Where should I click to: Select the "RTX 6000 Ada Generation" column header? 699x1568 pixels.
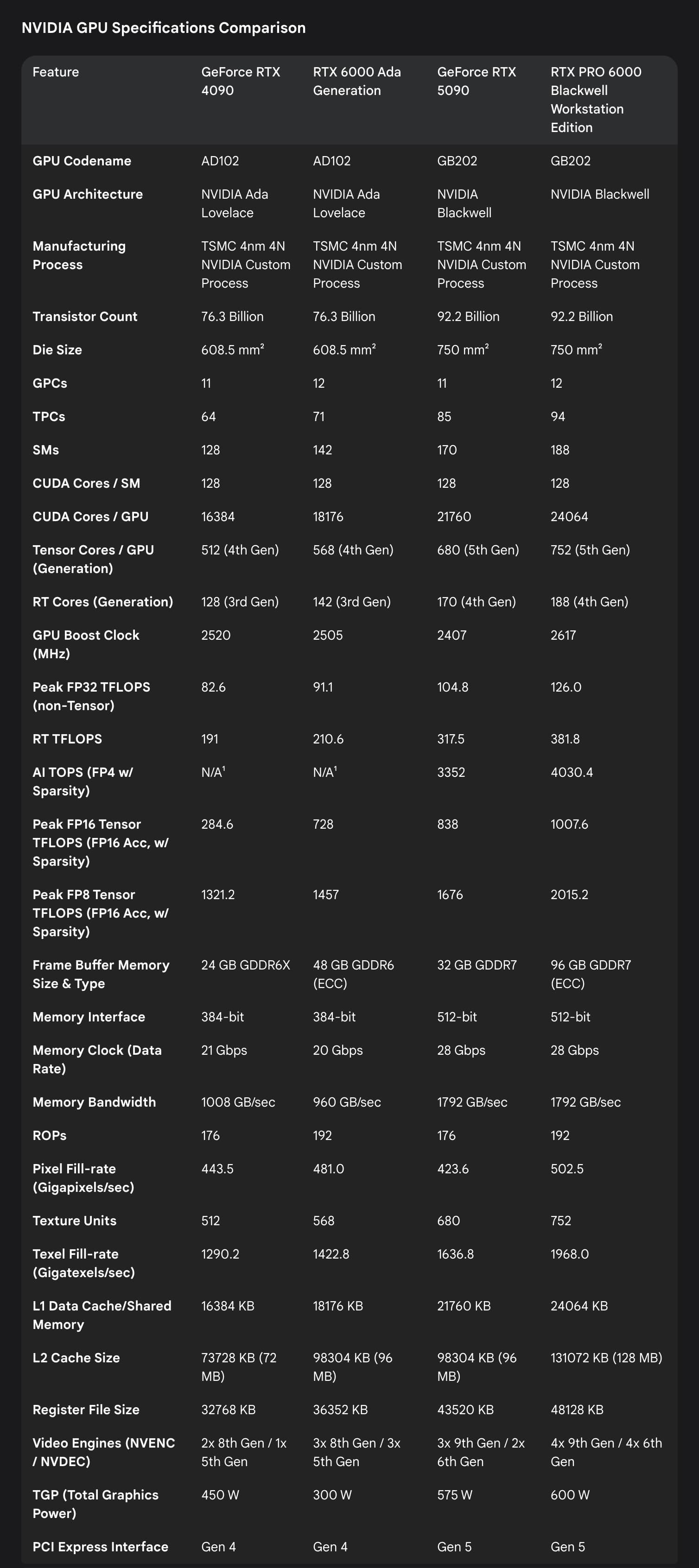(x=357, y=81)
